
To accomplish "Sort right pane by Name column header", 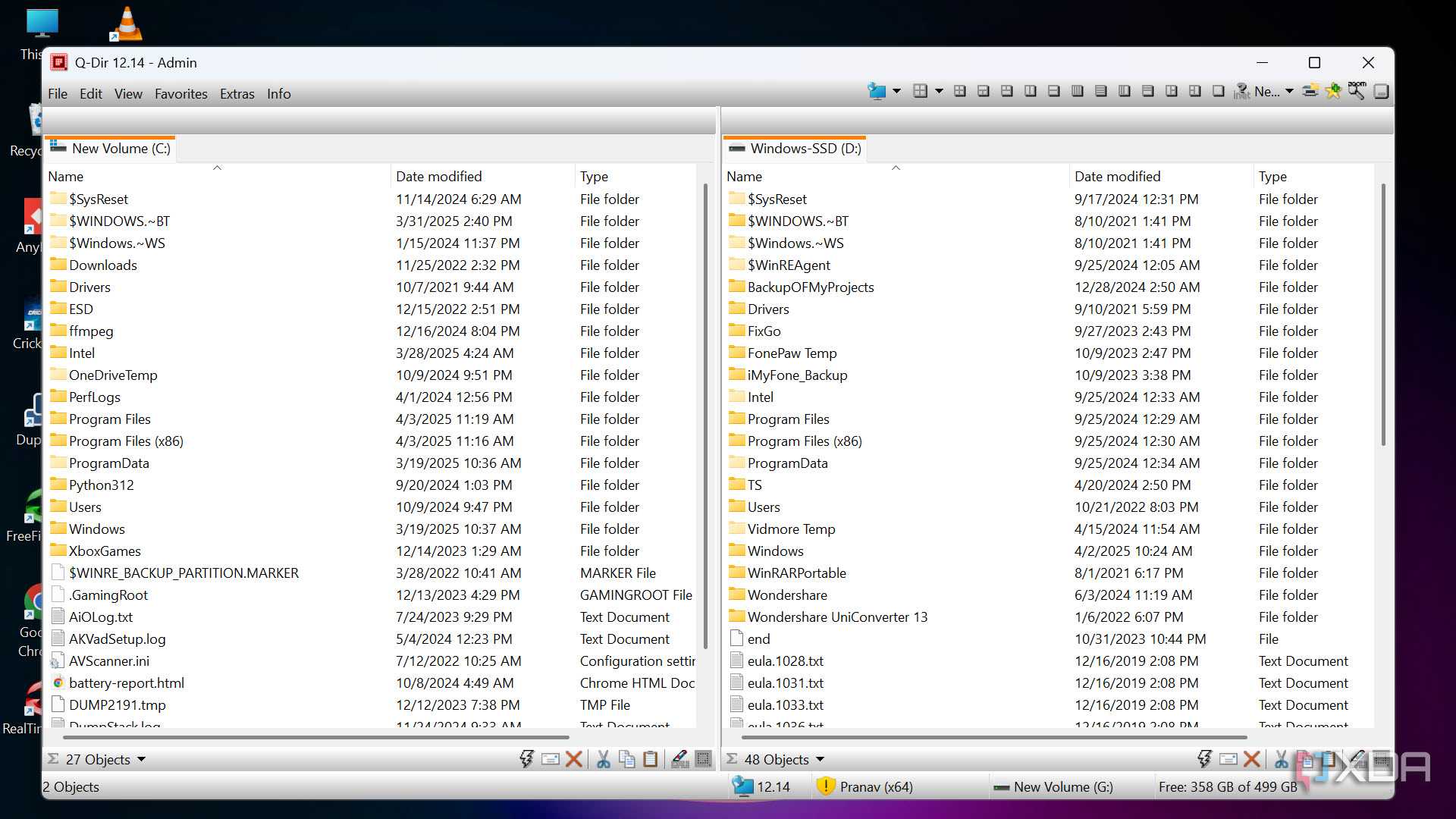I will tap(896, 176).
